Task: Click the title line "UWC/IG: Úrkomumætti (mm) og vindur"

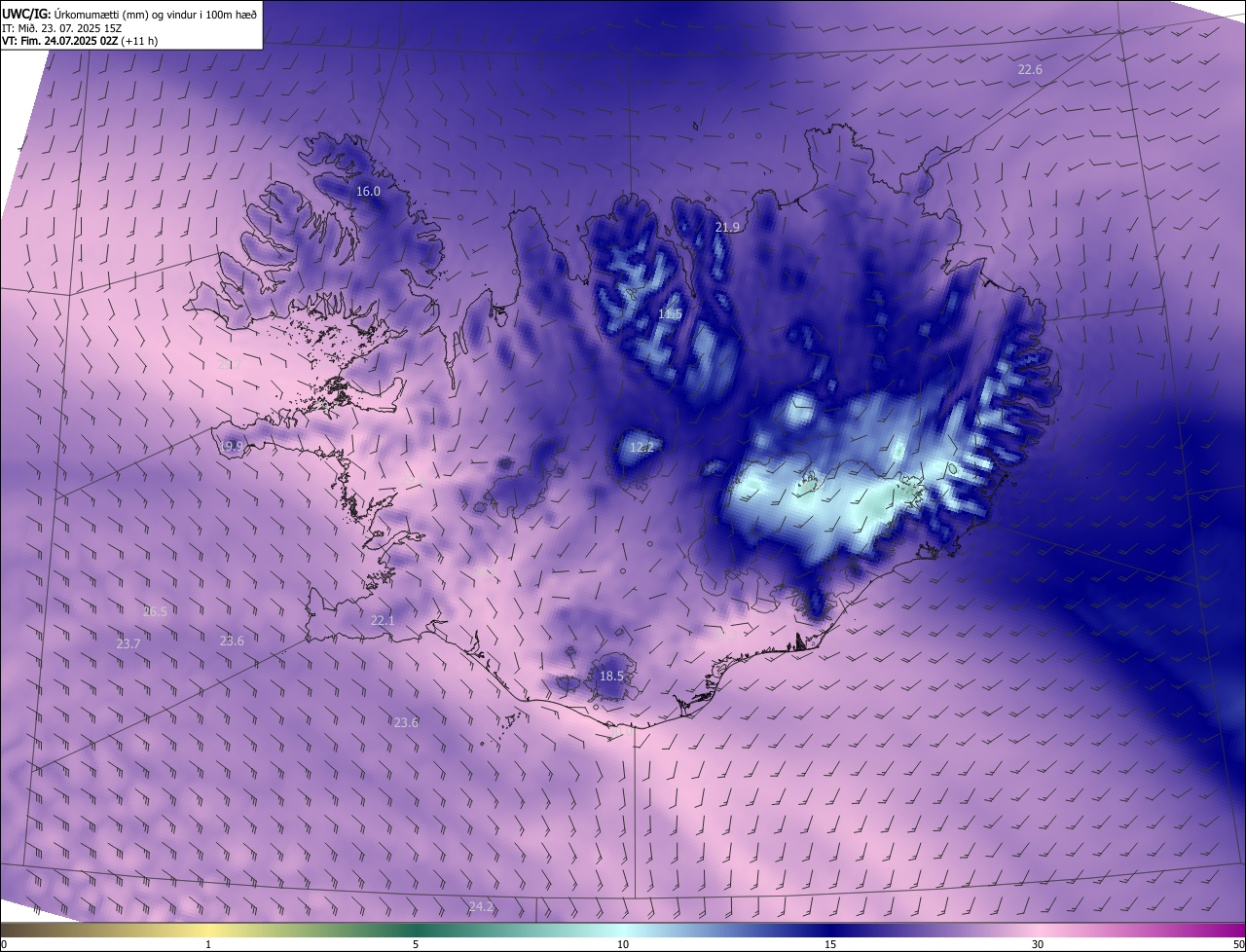Action: point(129,13)
